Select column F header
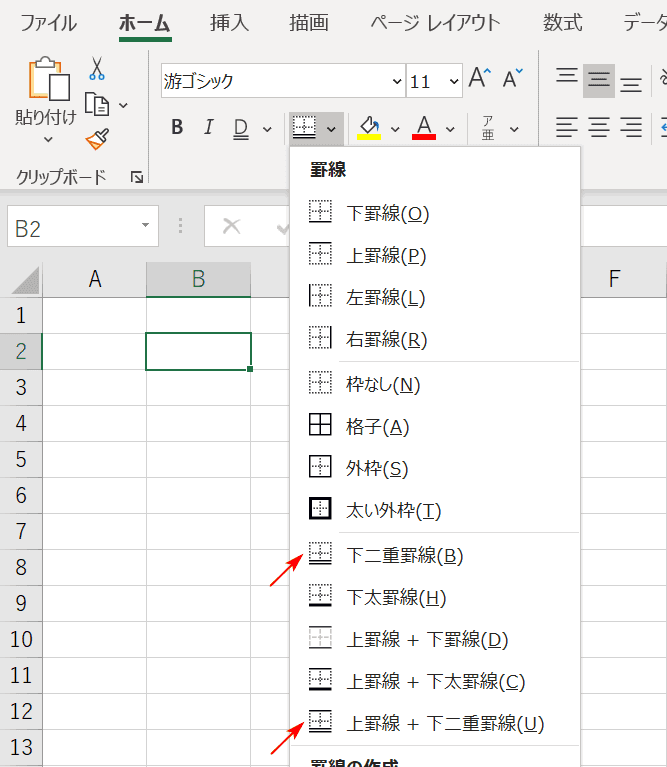Image resolution: width=667 pixels, height=767 pixels. [x=614, y=279]
